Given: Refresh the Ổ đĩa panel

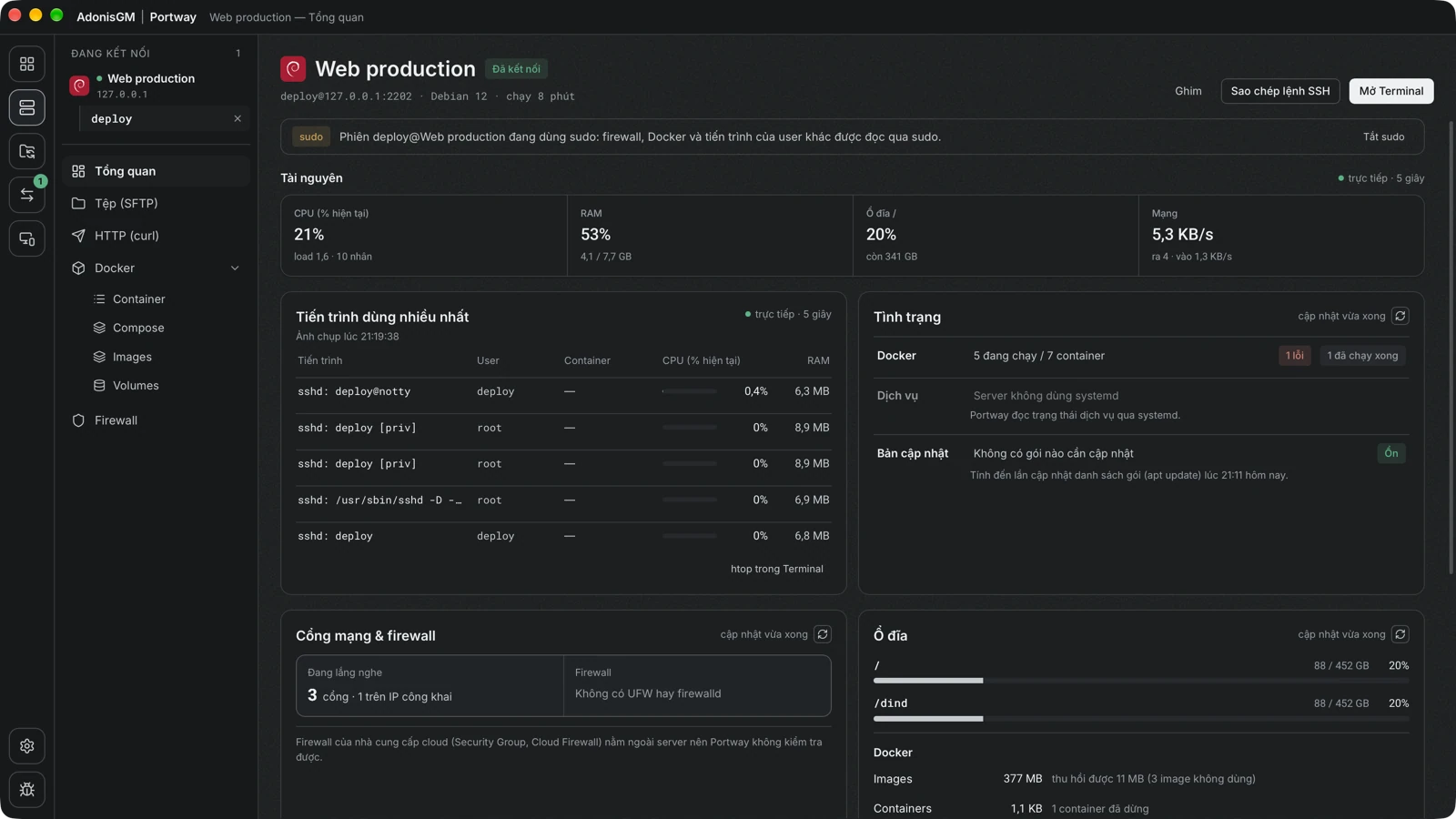Looking at the screenshot, I should (x=1400, y=634).
